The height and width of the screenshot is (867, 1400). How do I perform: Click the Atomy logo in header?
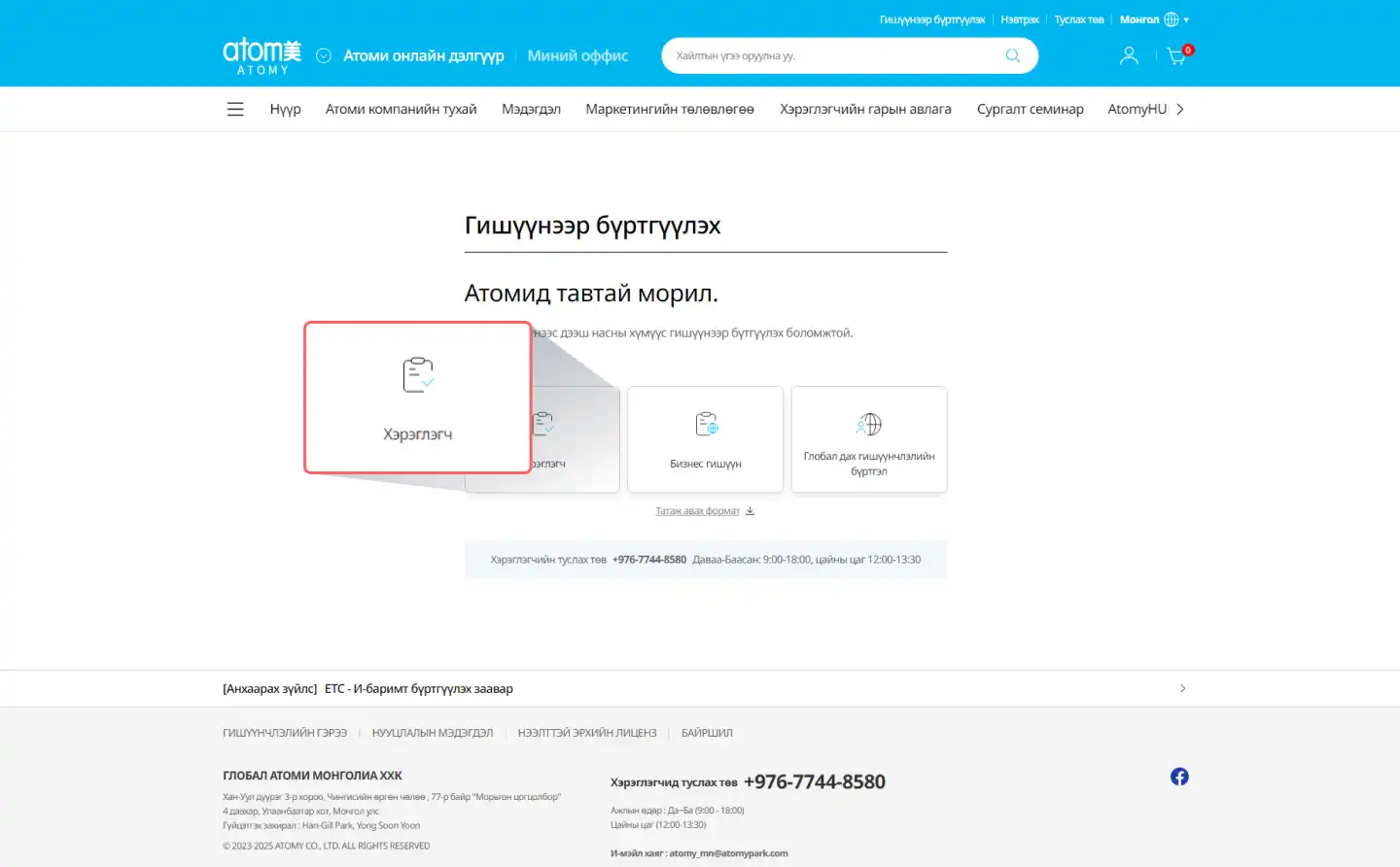tap(262, 55)
